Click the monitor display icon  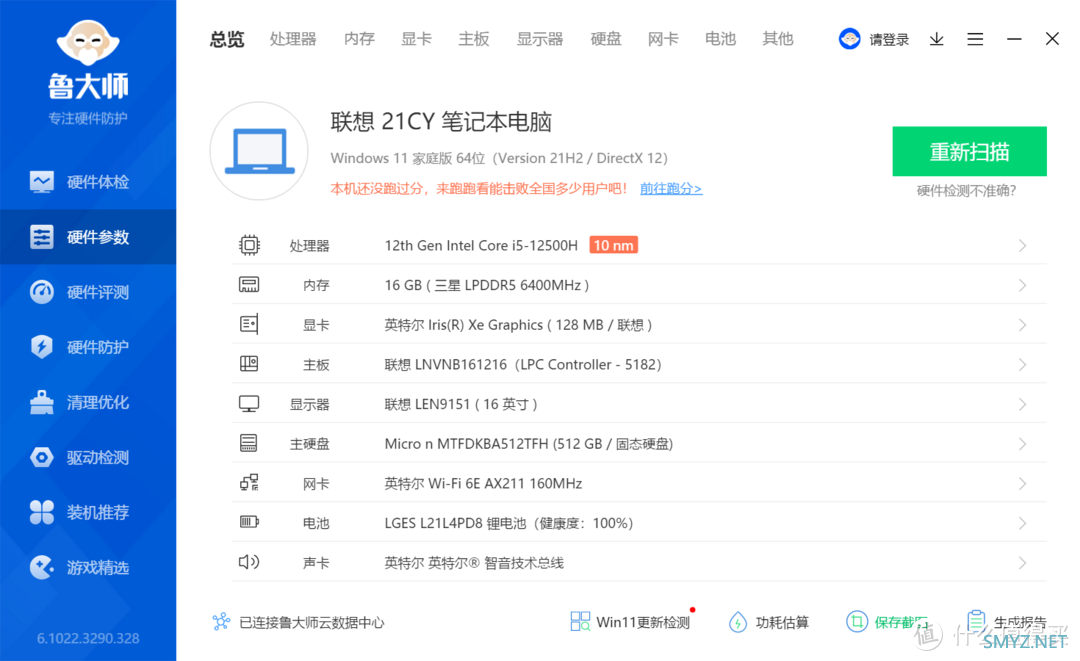(x=249, y=403)
